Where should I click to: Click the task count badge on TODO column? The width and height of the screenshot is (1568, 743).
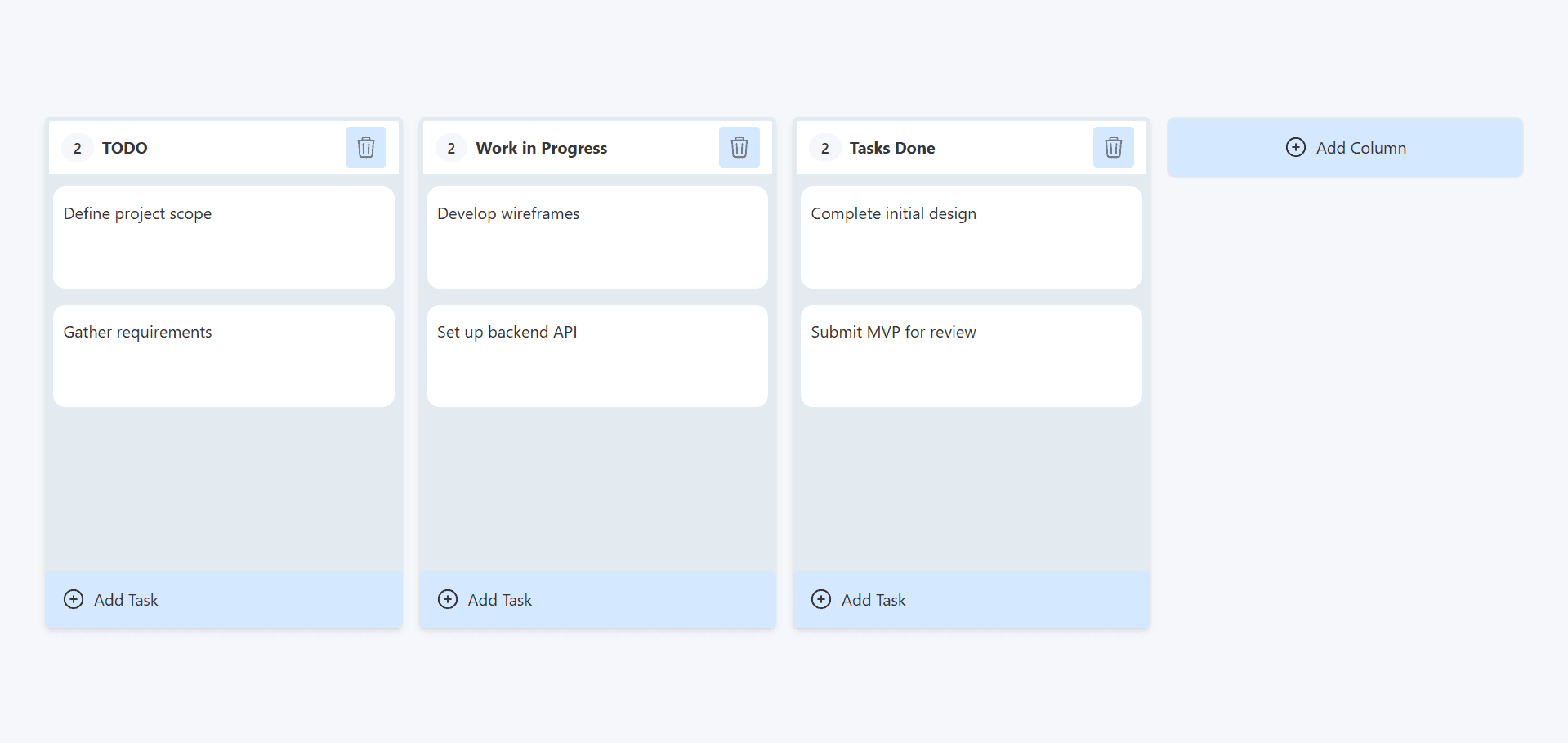point(77,148)
